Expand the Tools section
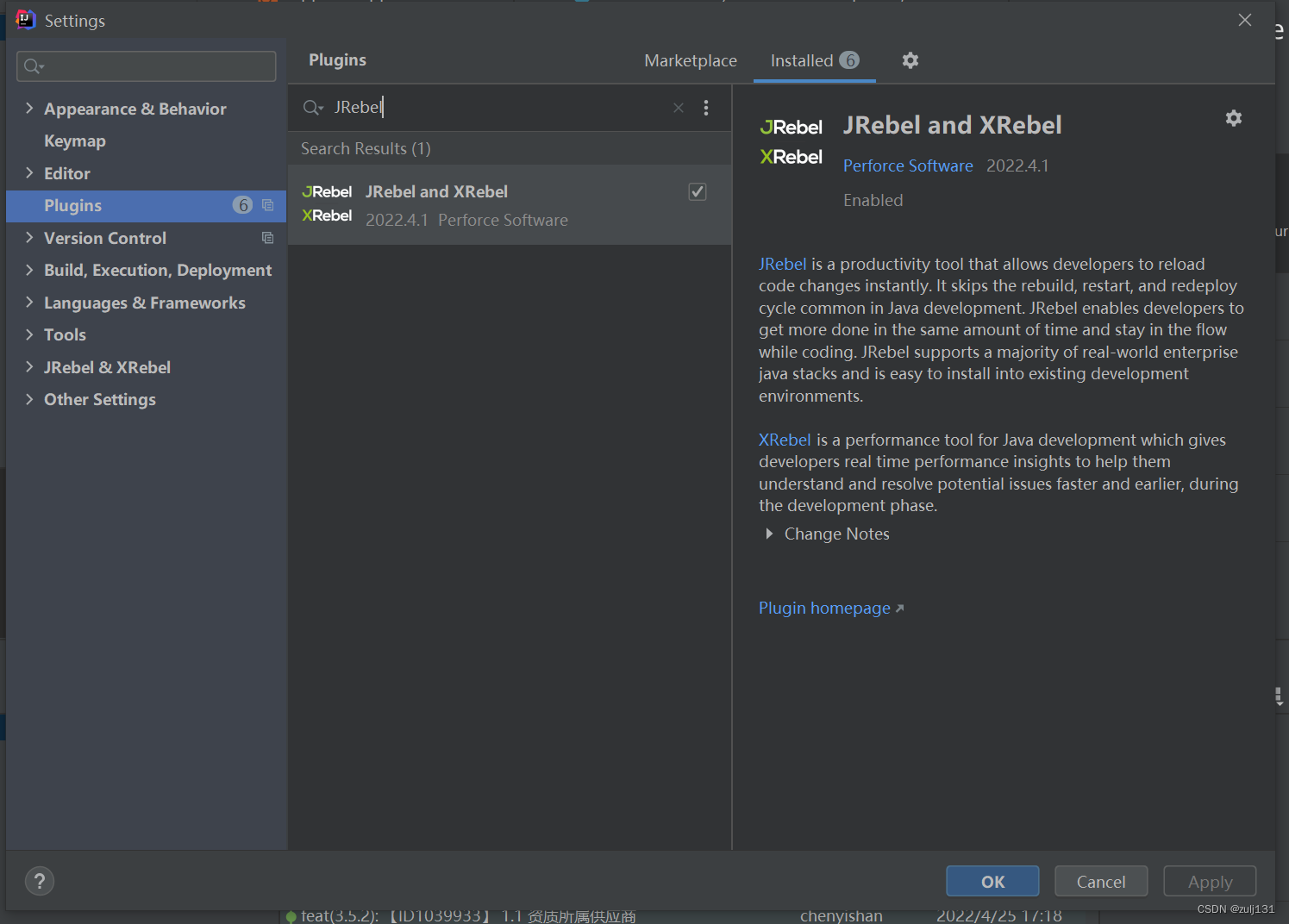 (x=29, y=334)
